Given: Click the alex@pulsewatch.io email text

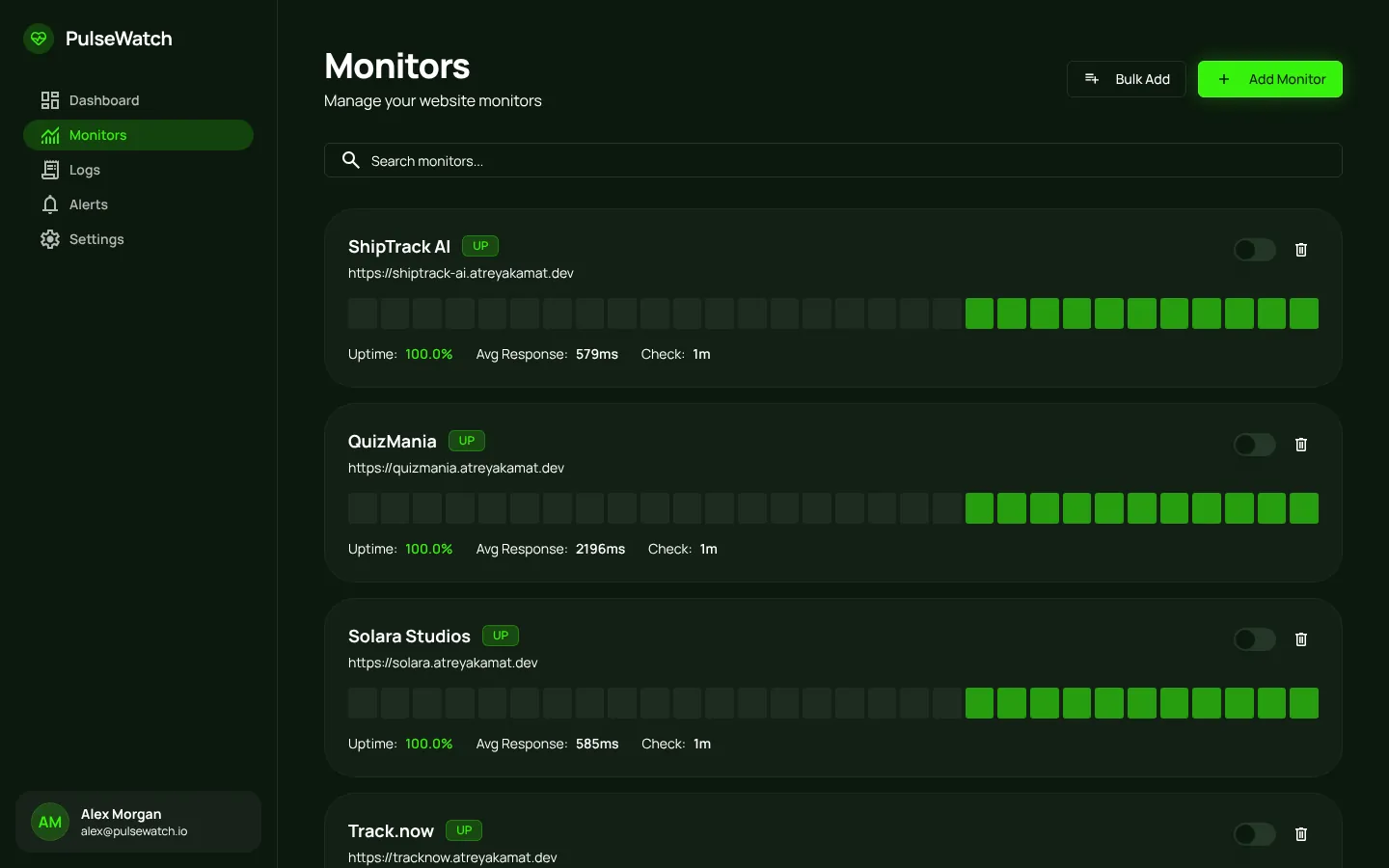Looking at the screenshot, I should [134, 831].
